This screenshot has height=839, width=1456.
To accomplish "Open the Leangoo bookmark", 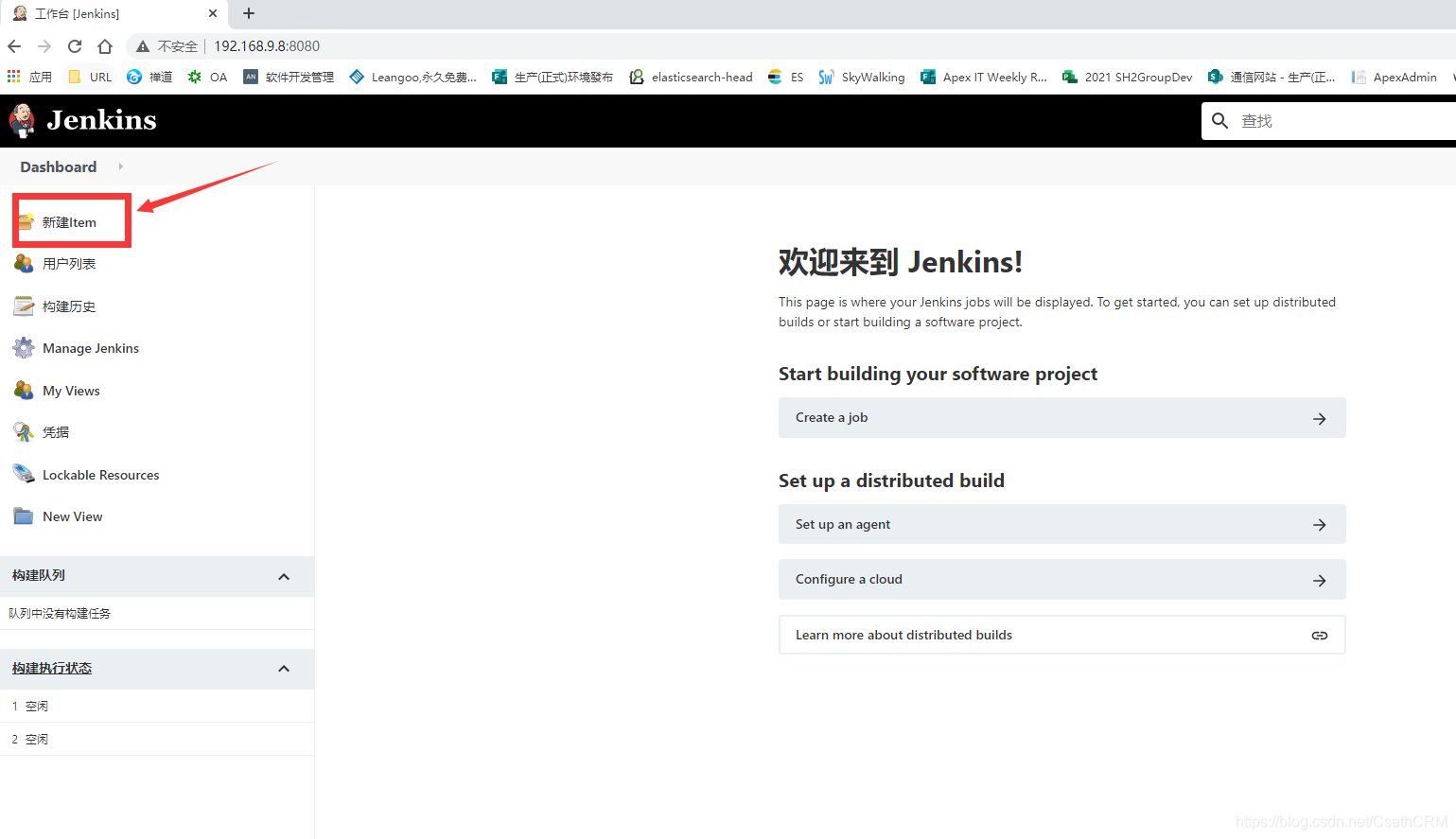I will click(412, 77).
